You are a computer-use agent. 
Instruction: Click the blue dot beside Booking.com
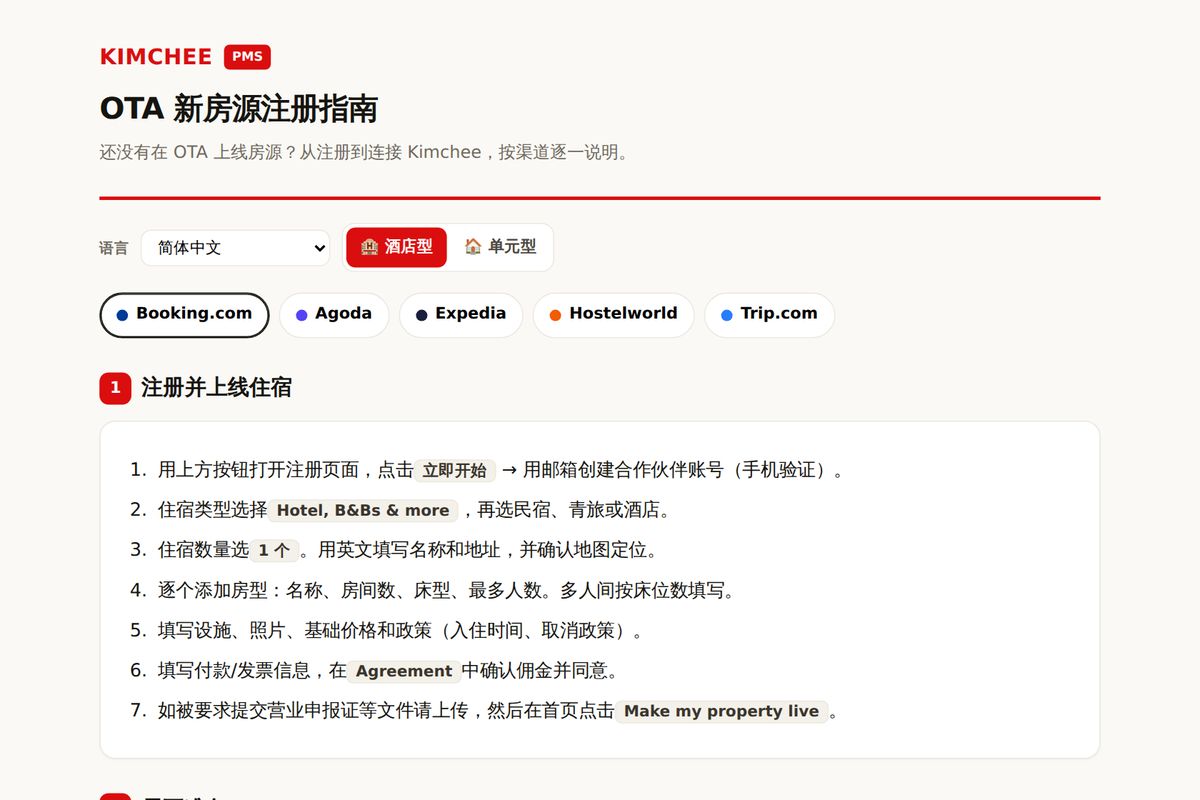pos(122,315)
